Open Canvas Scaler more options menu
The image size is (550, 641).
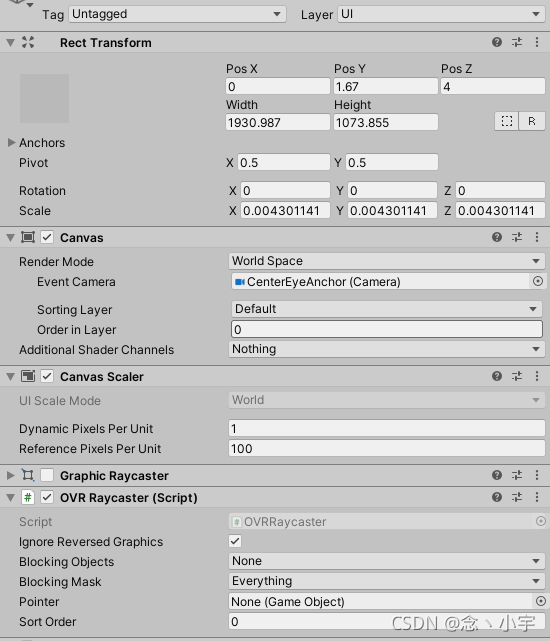[537, 376]
